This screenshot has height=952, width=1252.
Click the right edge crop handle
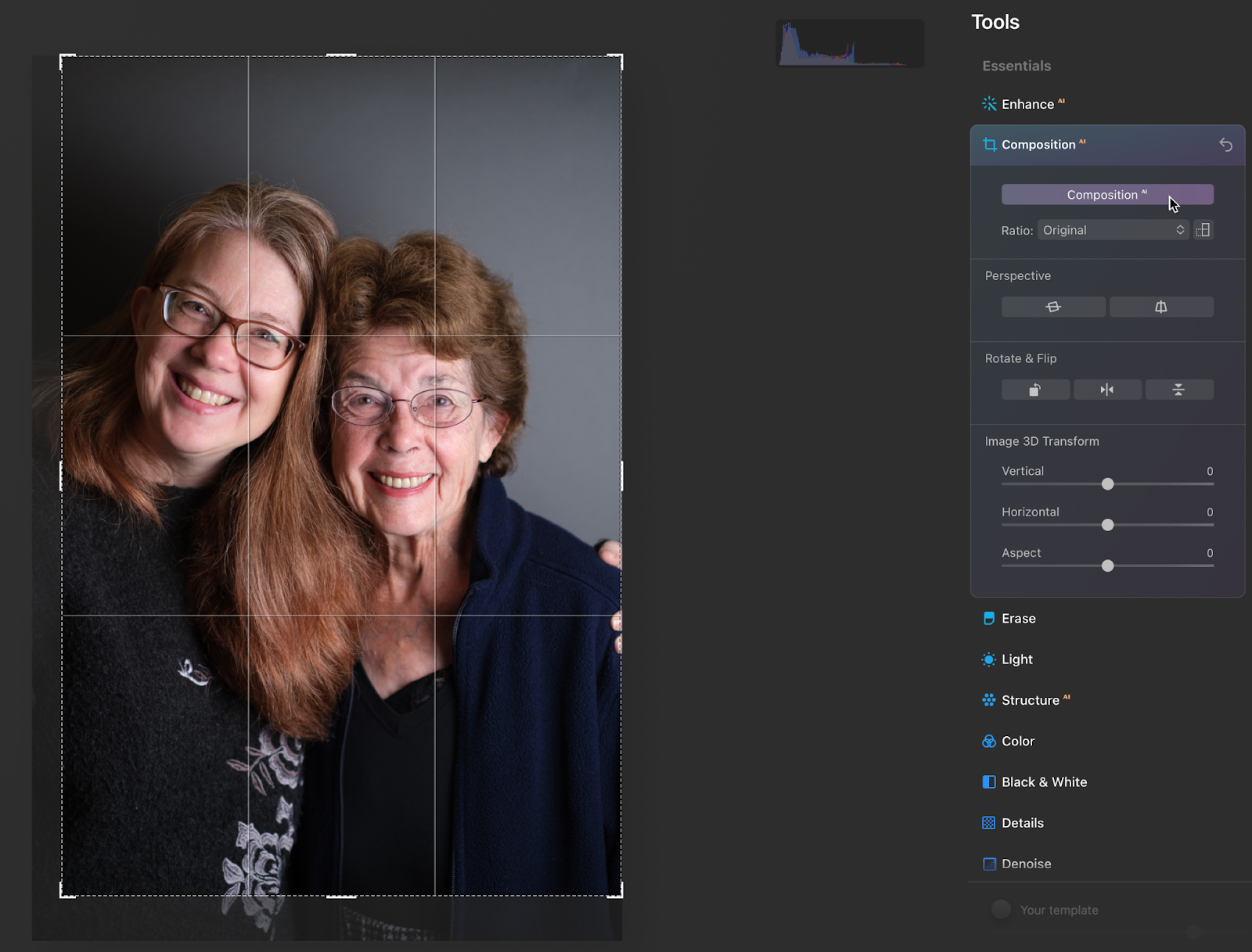[x=622, y=476]
